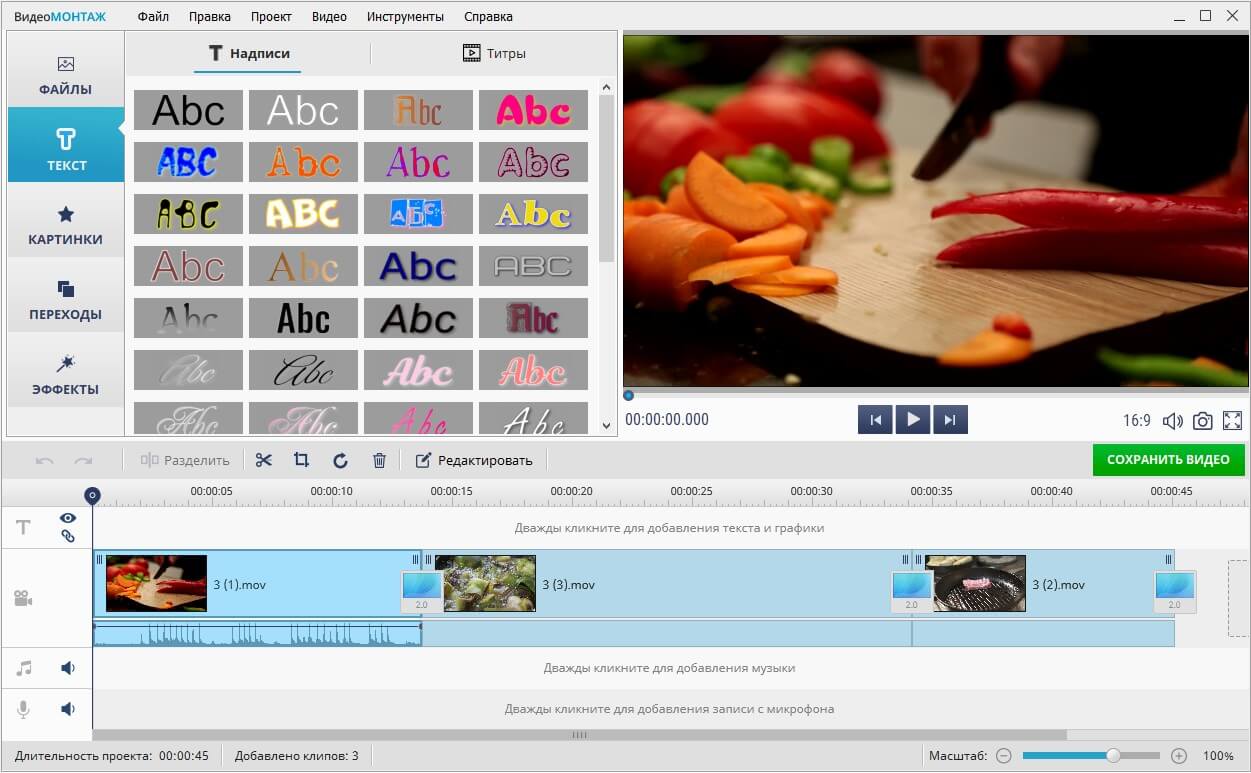Toggle text track link icon
This screenshot has width=1251, height=773.
[68, 536]
